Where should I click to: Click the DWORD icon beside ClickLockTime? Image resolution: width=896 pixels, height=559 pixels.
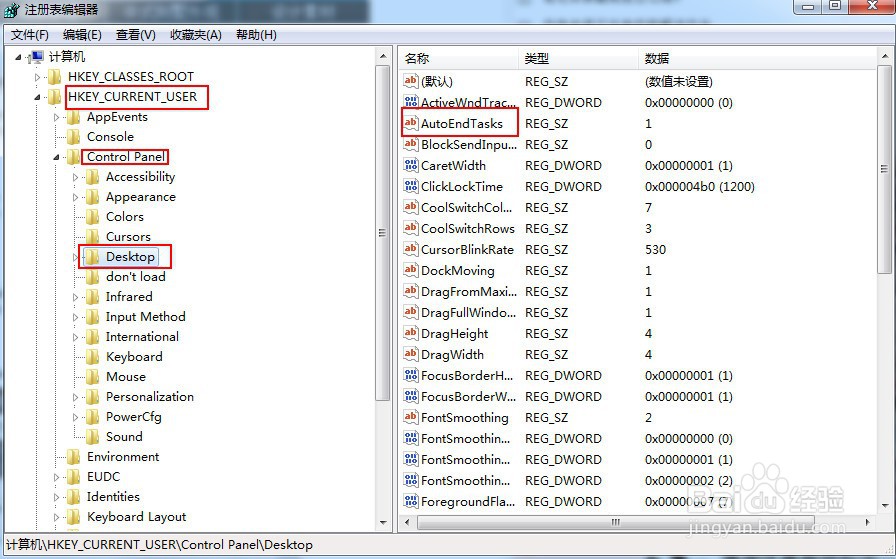(x=411, y=186)
